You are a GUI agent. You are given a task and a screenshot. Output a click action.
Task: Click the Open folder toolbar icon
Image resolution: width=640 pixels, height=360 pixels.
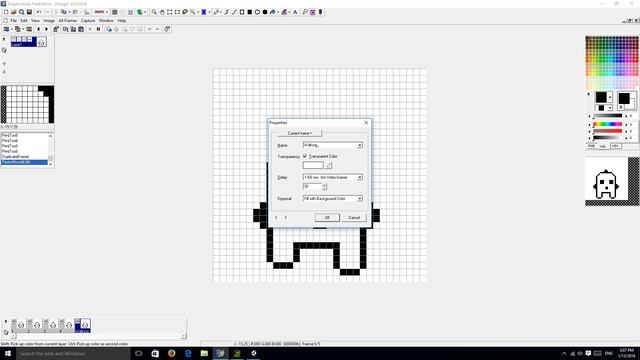point(13,12)
